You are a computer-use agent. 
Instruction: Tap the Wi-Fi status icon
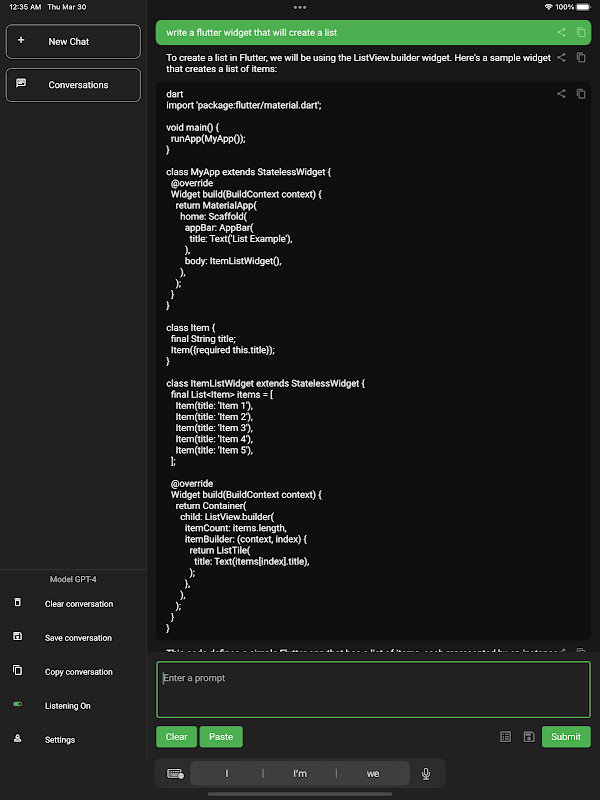click(548, 7)
